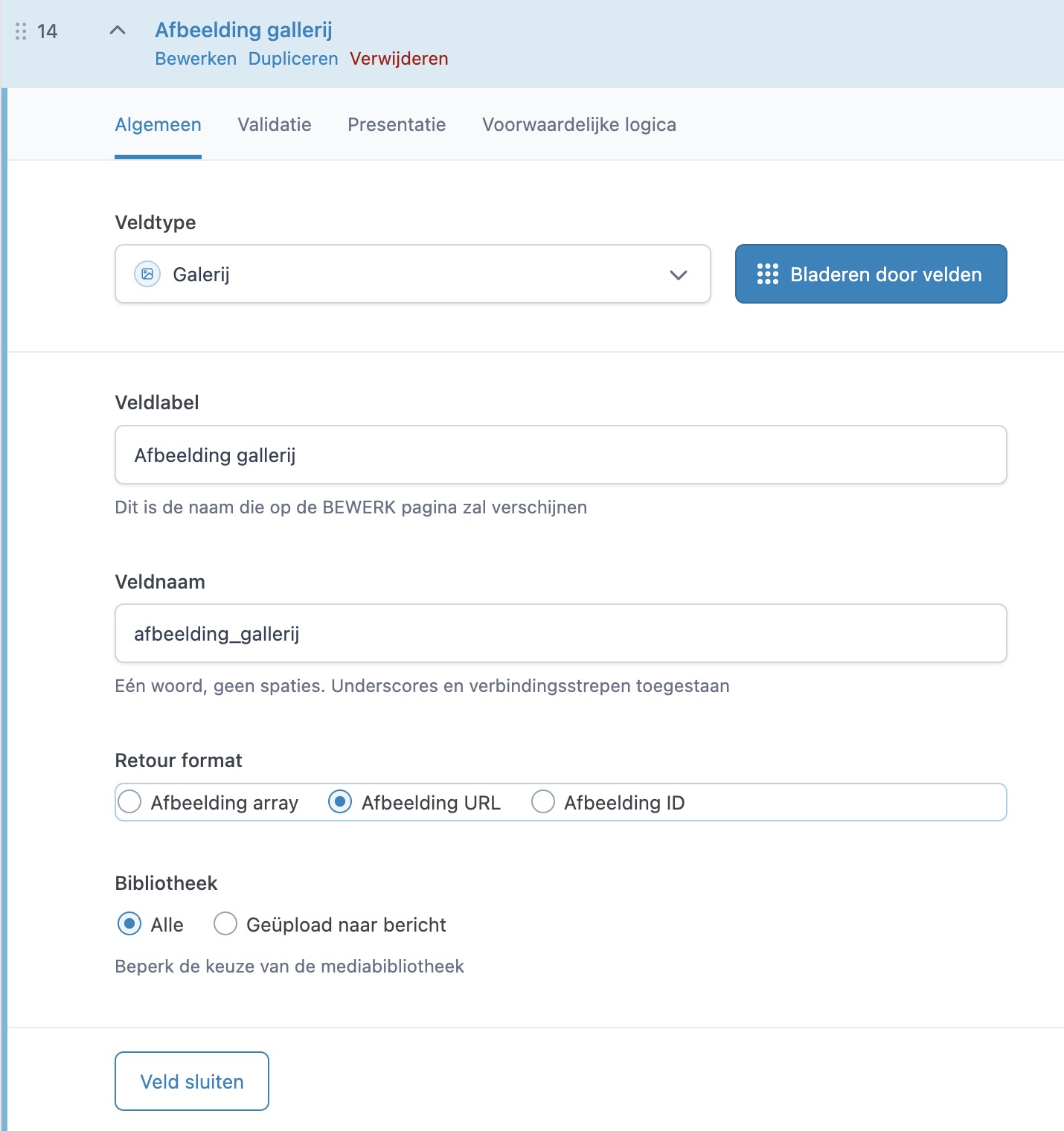Open the Presentatie tab
1064x1131 pixels.
tap(397, 124)
